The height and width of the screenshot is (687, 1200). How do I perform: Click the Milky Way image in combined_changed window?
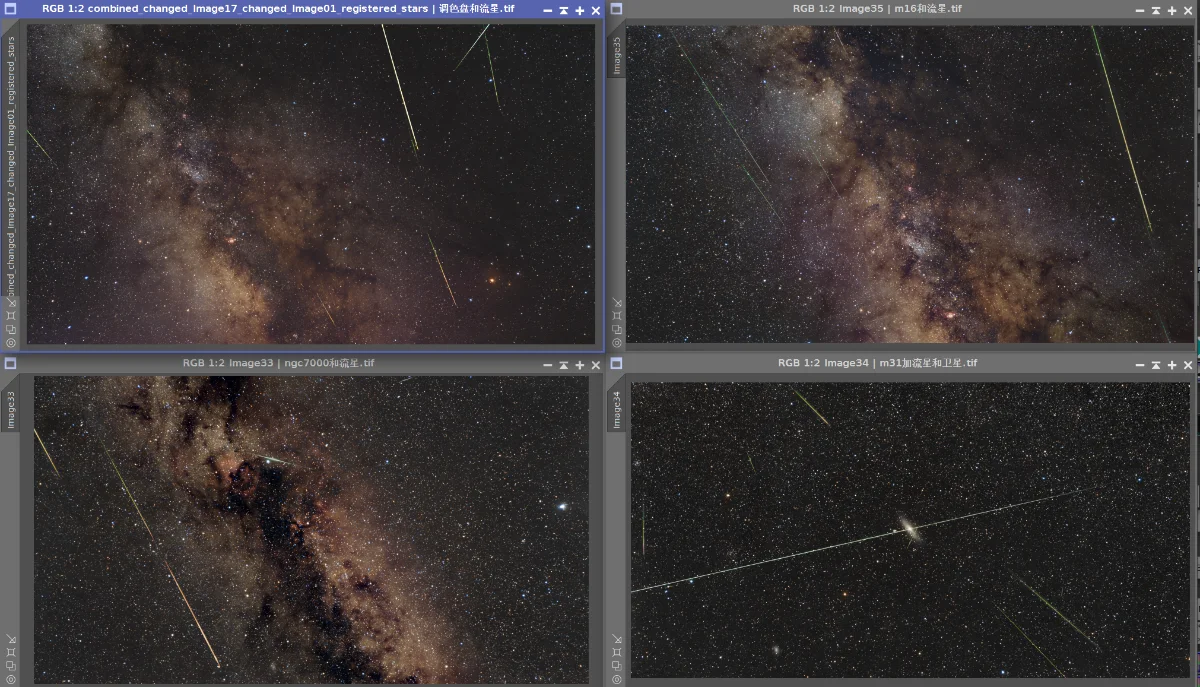tap(311, 184)
